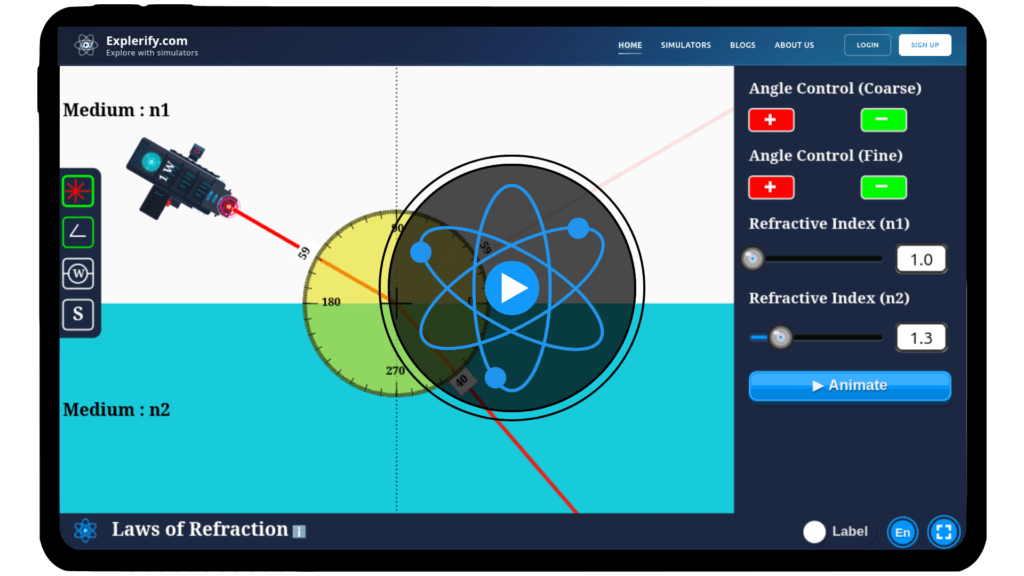The image size is (1024, 576).
Task: Click the atom icon in bottom bar
Action: (86, 531)
